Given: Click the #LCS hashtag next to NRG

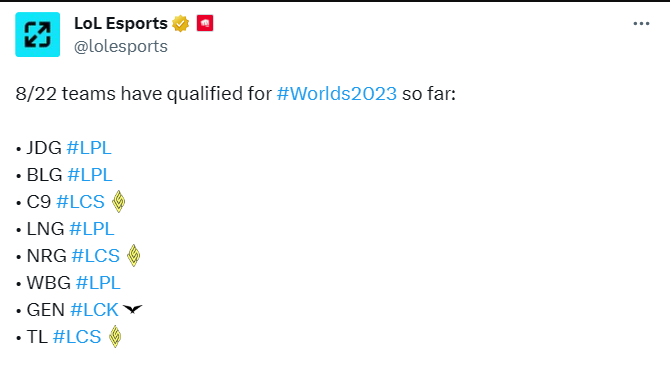Looking at the screenshot, I should coord(96,256).
